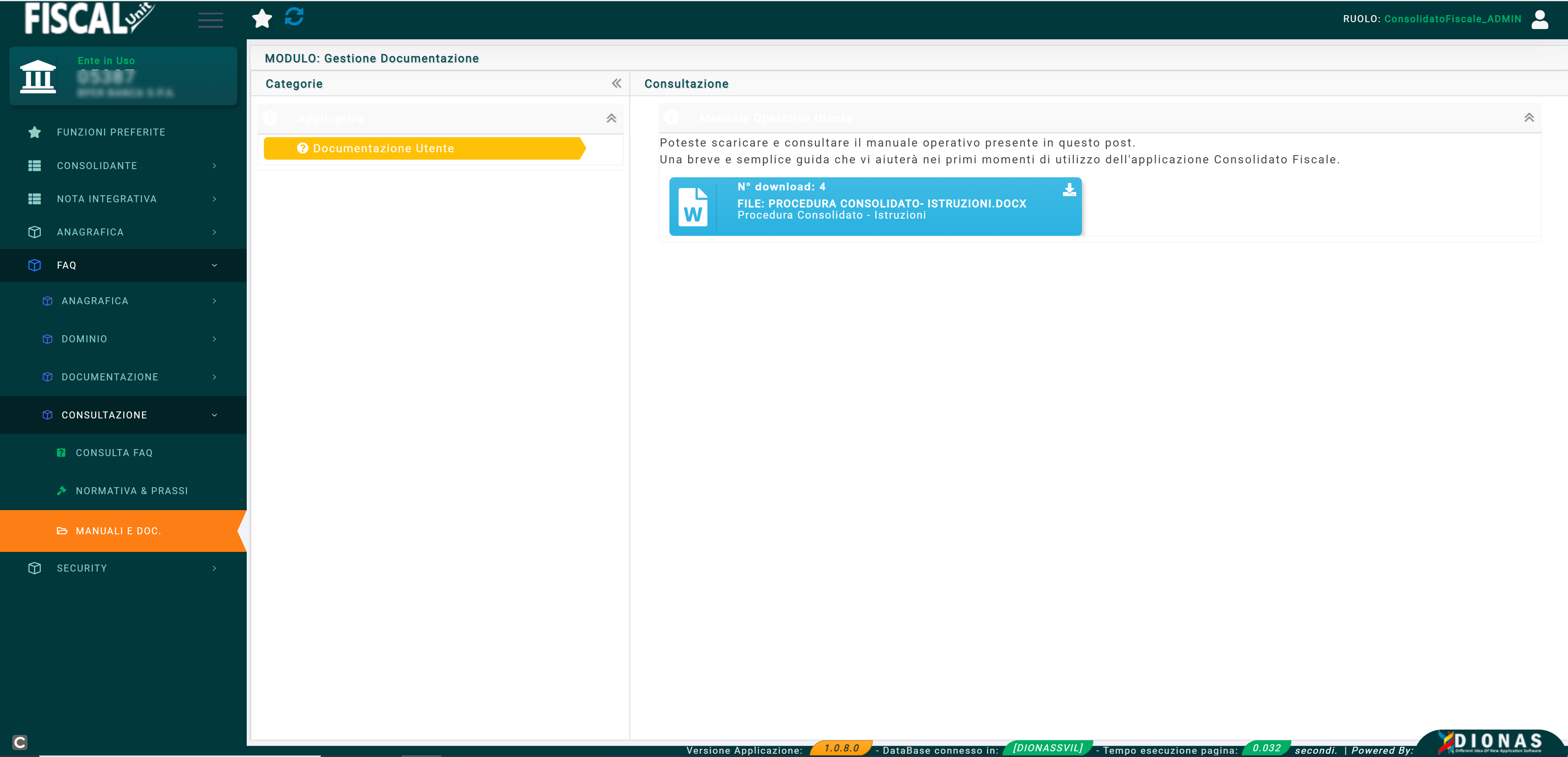Collapse the Consultazione submenu chevron
The image size is (1568, 757).
214,415
